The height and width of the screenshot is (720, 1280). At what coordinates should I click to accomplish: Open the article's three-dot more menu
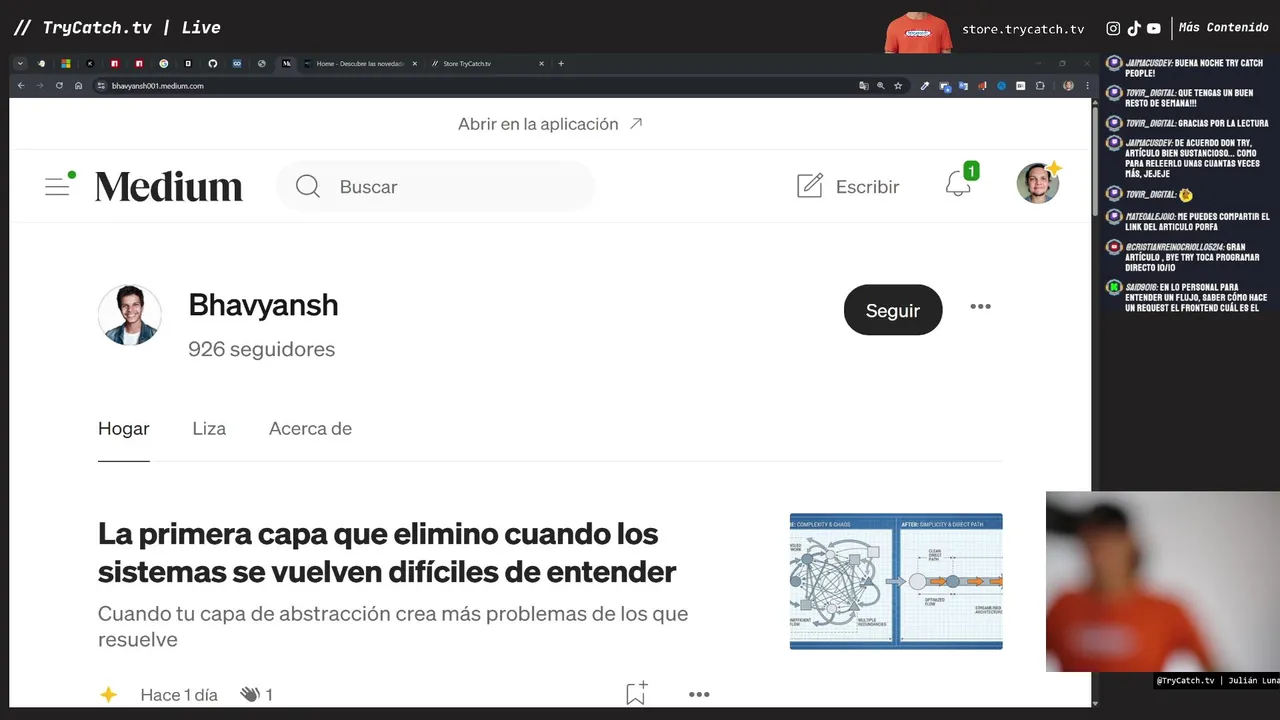tap(699, 694)
